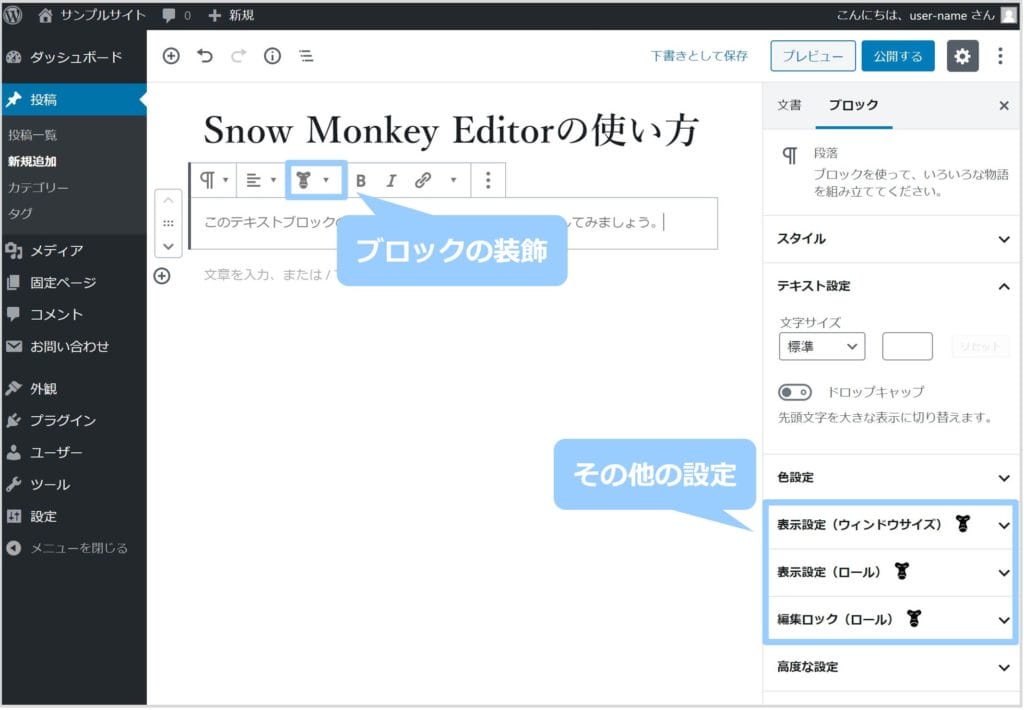Switch to the 文書 tab

[789, 105]
